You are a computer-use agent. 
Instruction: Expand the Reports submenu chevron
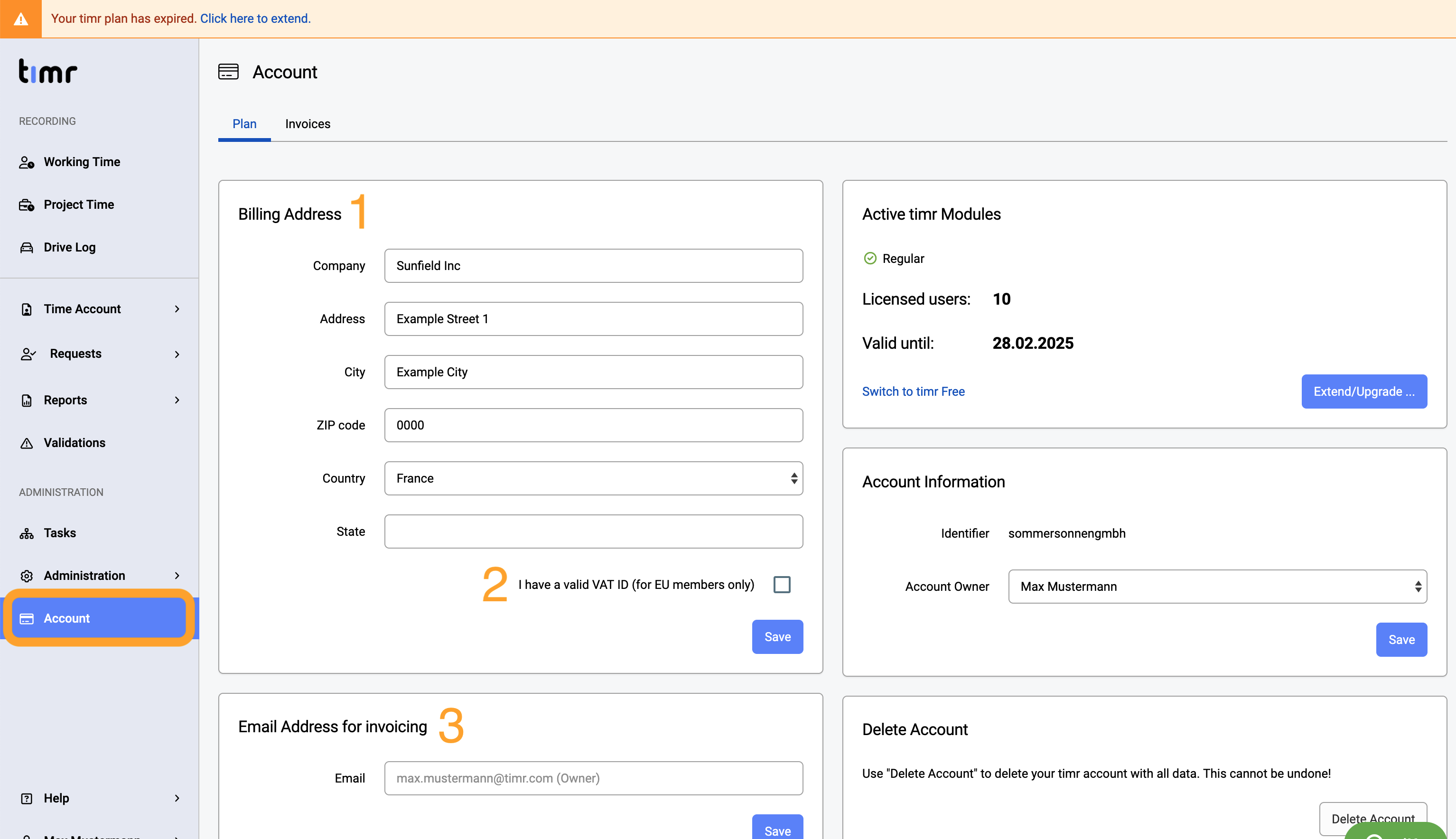(x=177, y=401)
